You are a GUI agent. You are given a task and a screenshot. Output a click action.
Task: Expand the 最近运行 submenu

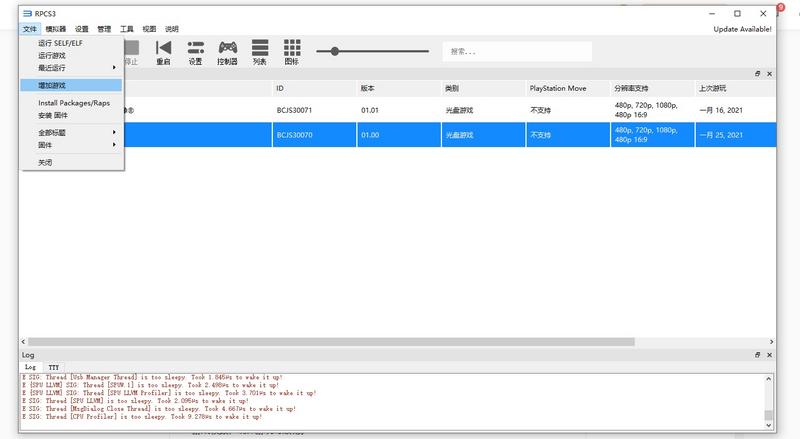pyautogui.click(x=71, y=68)
